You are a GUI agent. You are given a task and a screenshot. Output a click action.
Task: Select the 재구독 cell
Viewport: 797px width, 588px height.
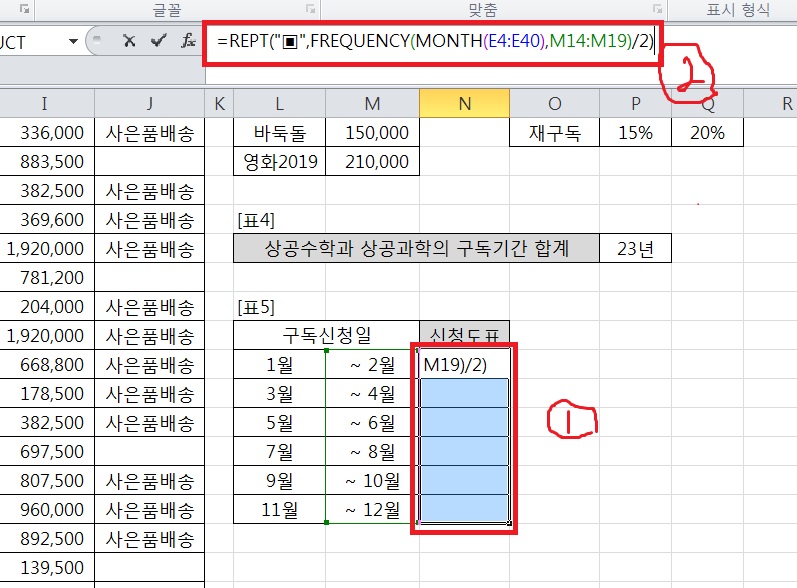coord(554,132)
